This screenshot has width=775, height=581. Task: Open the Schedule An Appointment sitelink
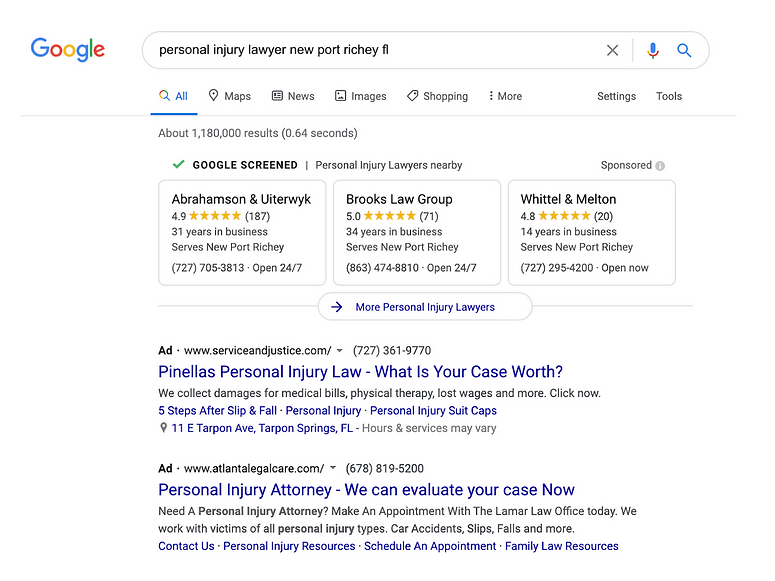pos(430,546)
